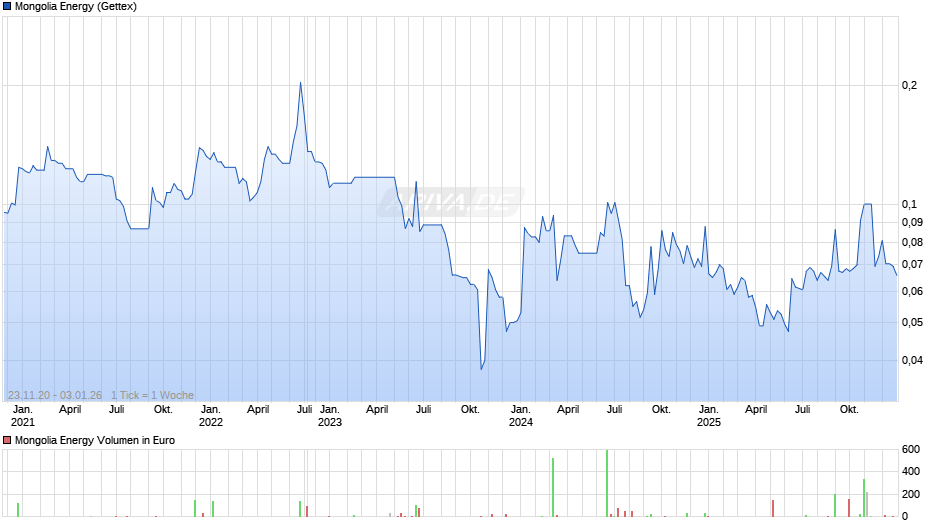This screenshot has height=526, width=940.
Task: Click the 0 volume axis label
Action: tap(905, 516)
